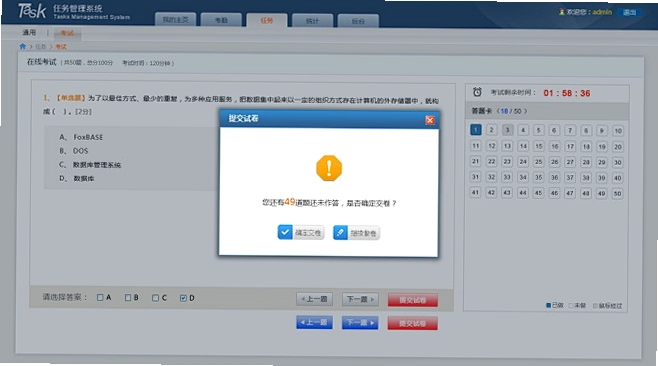This screenshot has width=658, height=366.
Task: Check answer checkbox B
Action: click(128, 297)
